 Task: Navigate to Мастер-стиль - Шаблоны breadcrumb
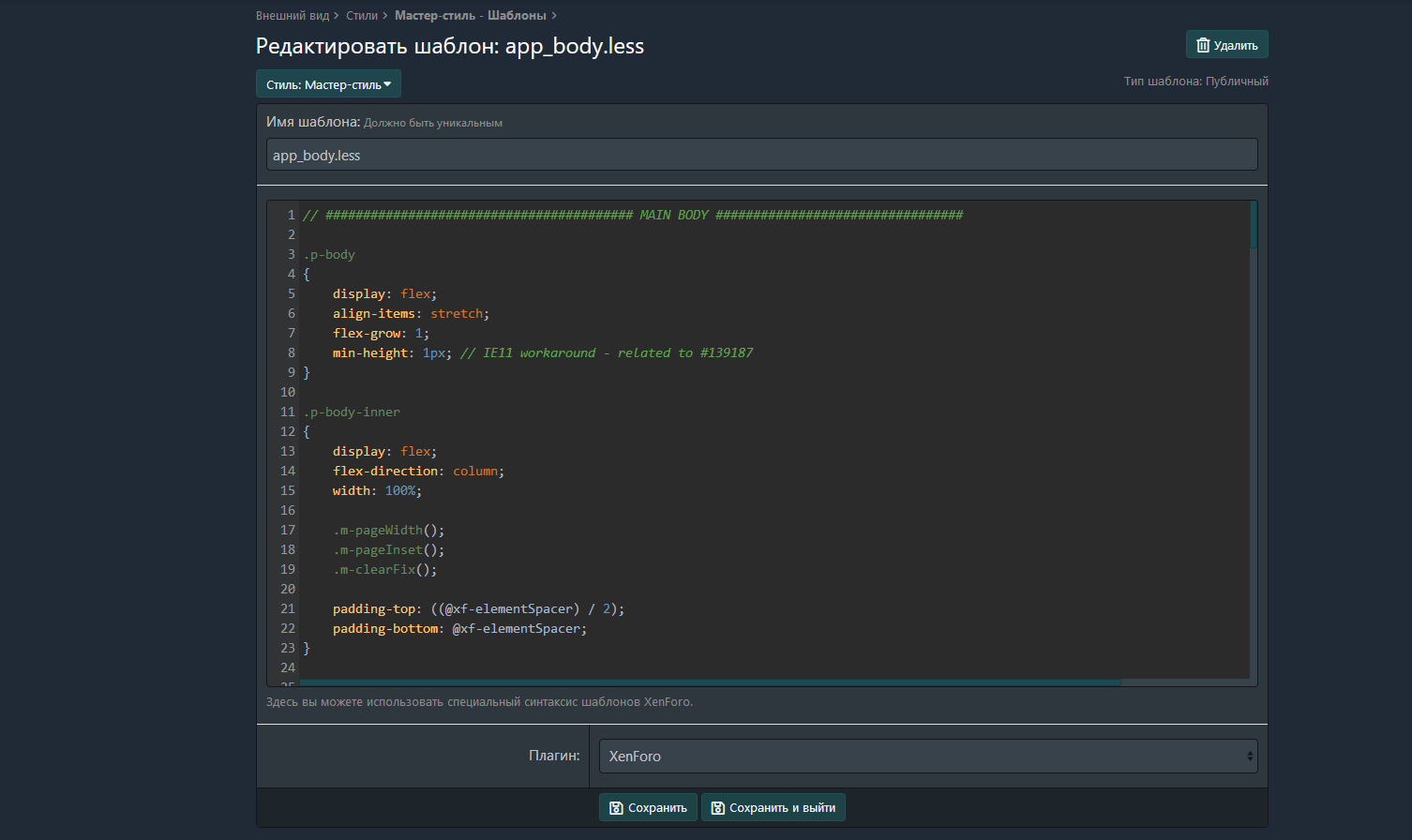(470, 15)
